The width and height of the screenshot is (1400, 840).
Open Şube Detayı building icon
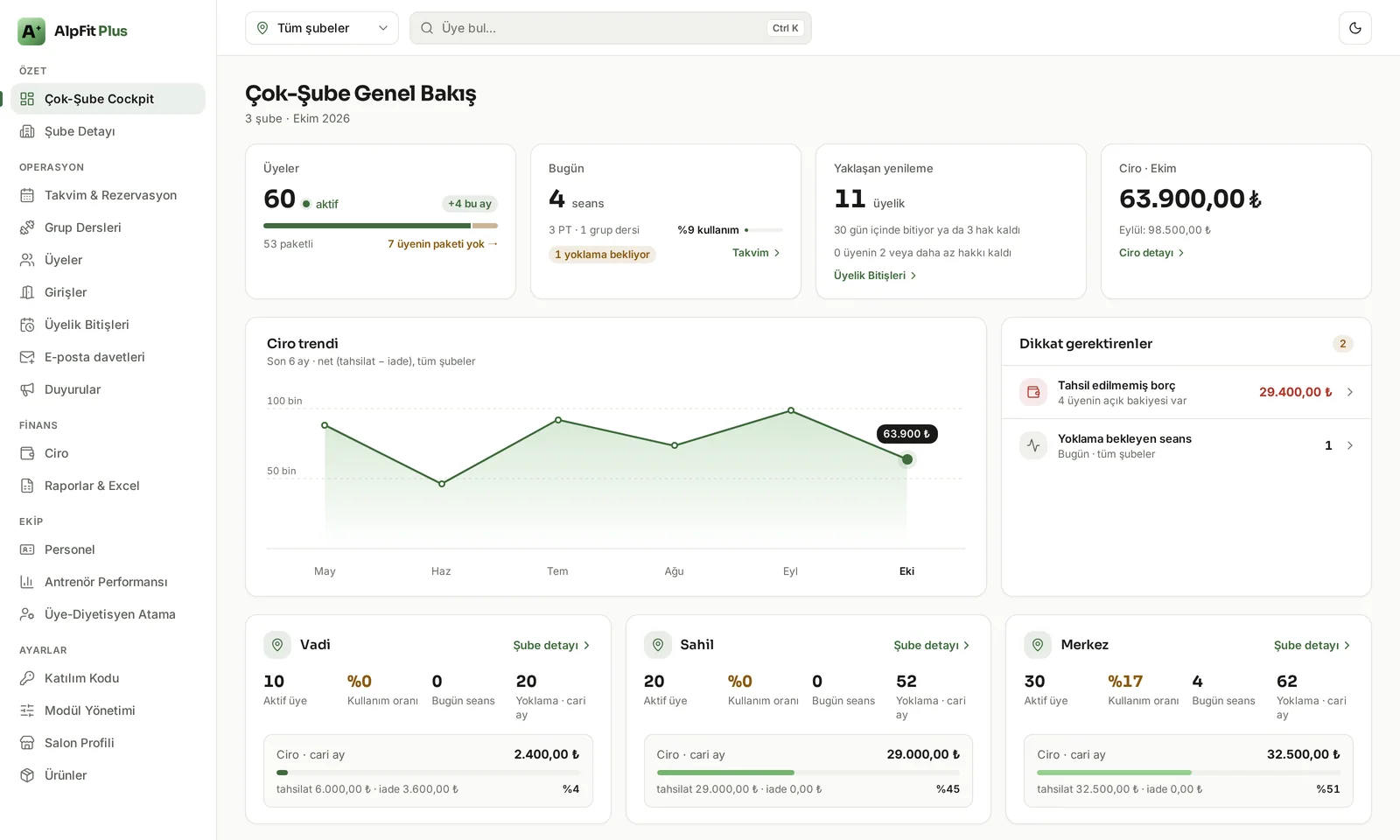pyautogui.click(x=27, y=131)
